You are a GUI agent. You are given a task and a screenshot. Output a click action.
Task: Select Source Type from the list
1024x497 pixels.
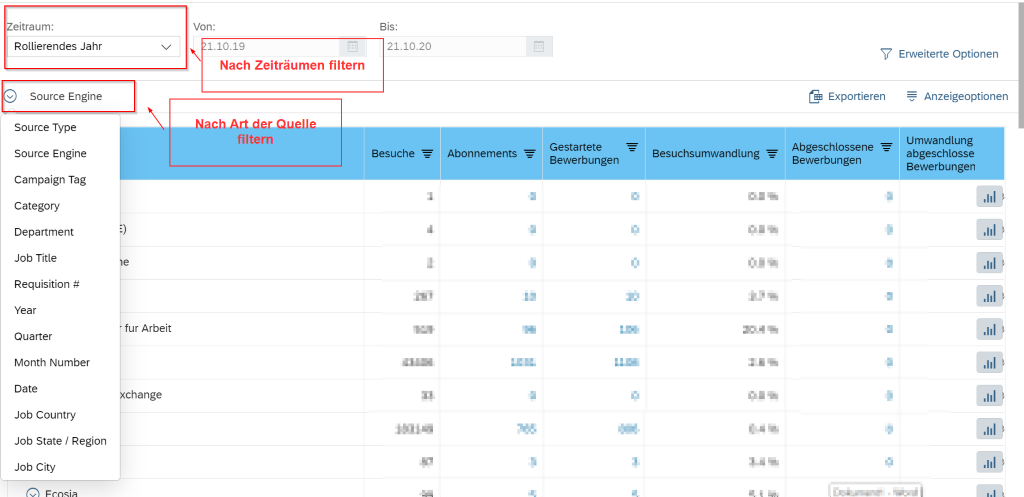coord(45,128)
